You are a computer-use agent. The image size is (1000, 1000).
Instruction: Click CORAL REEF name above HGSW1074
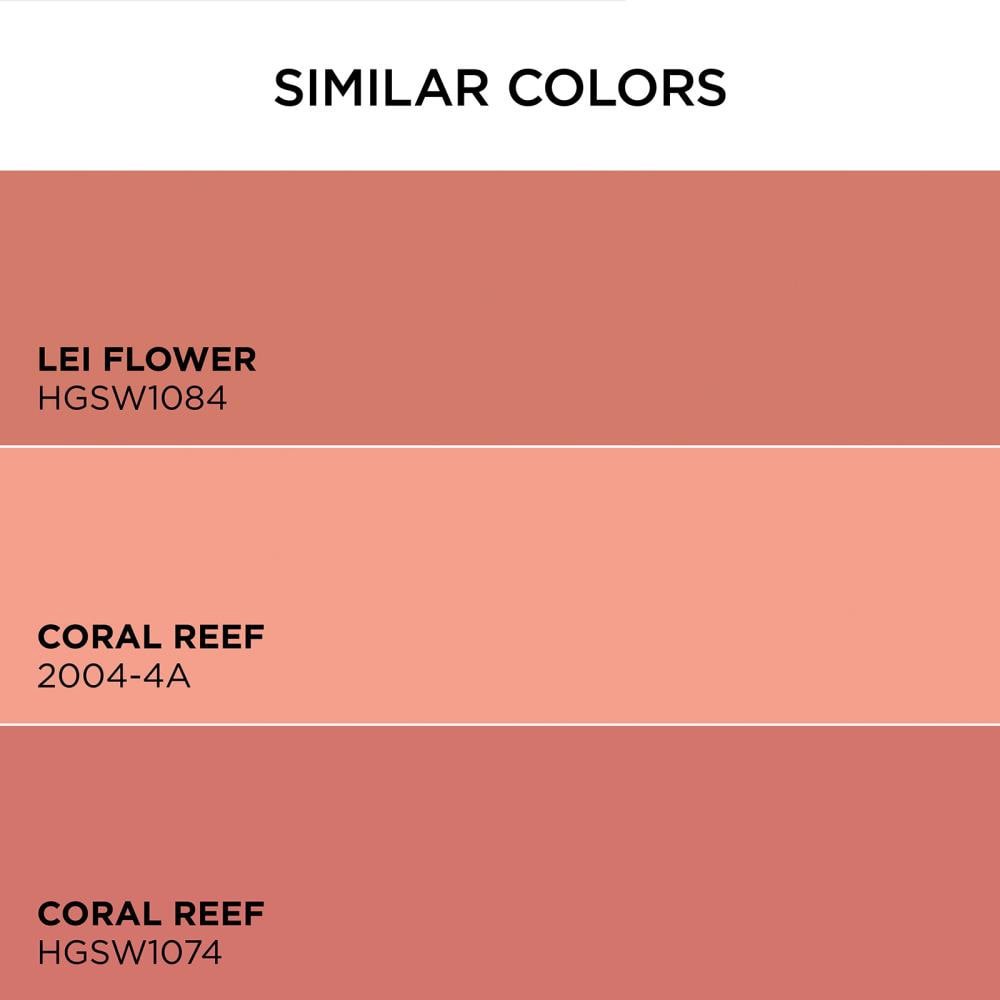[151, 913]
